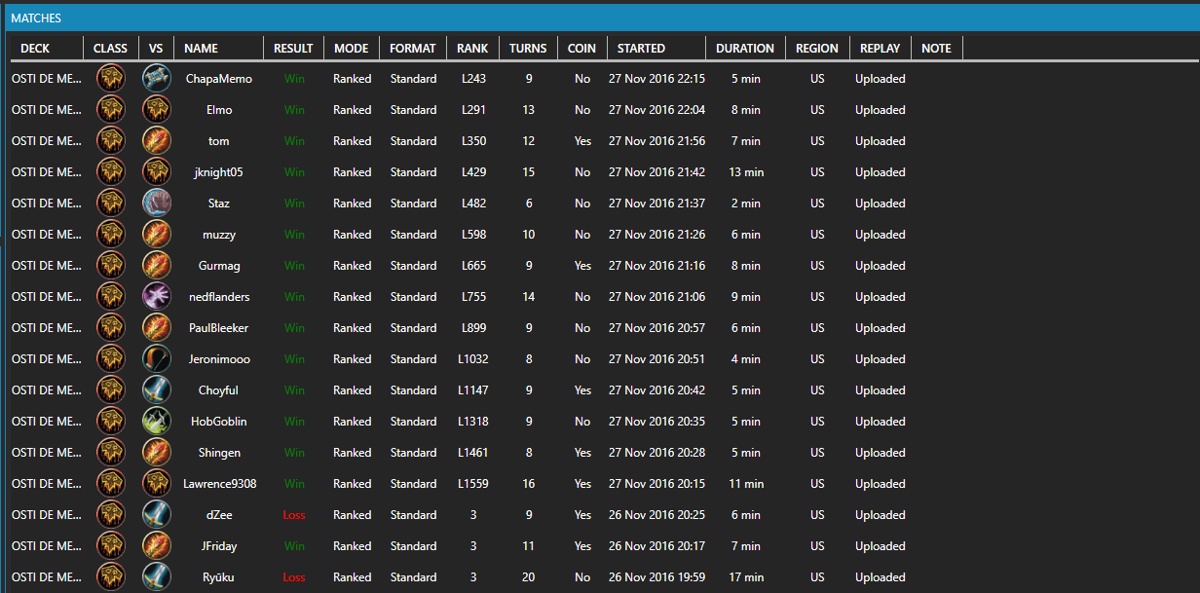Click player Druid class icon in Ryūku row
Screen dimensions: 1200x593
click(x=111, y=577)
